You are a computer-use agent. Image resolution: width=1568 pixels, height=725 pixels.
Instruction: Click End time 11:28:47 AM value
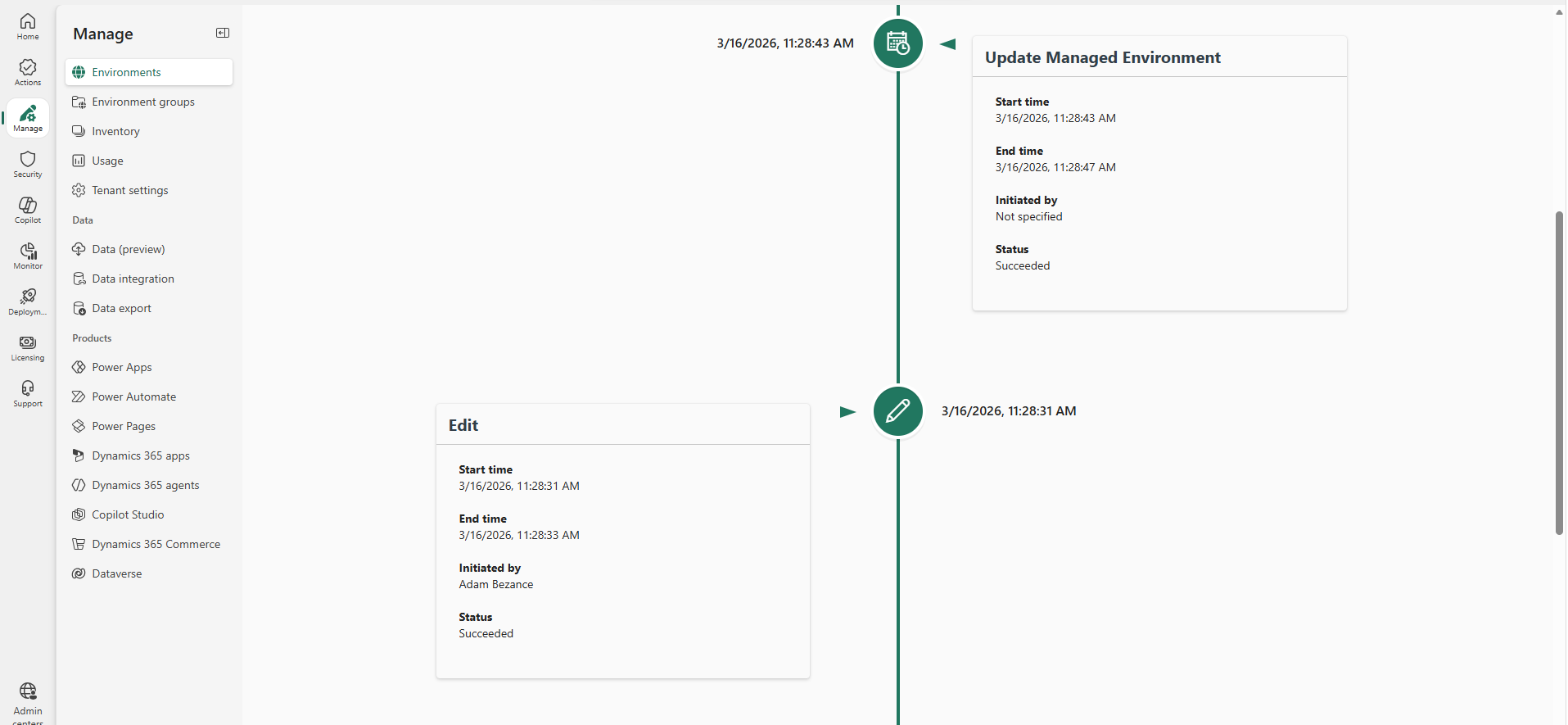1055,167
